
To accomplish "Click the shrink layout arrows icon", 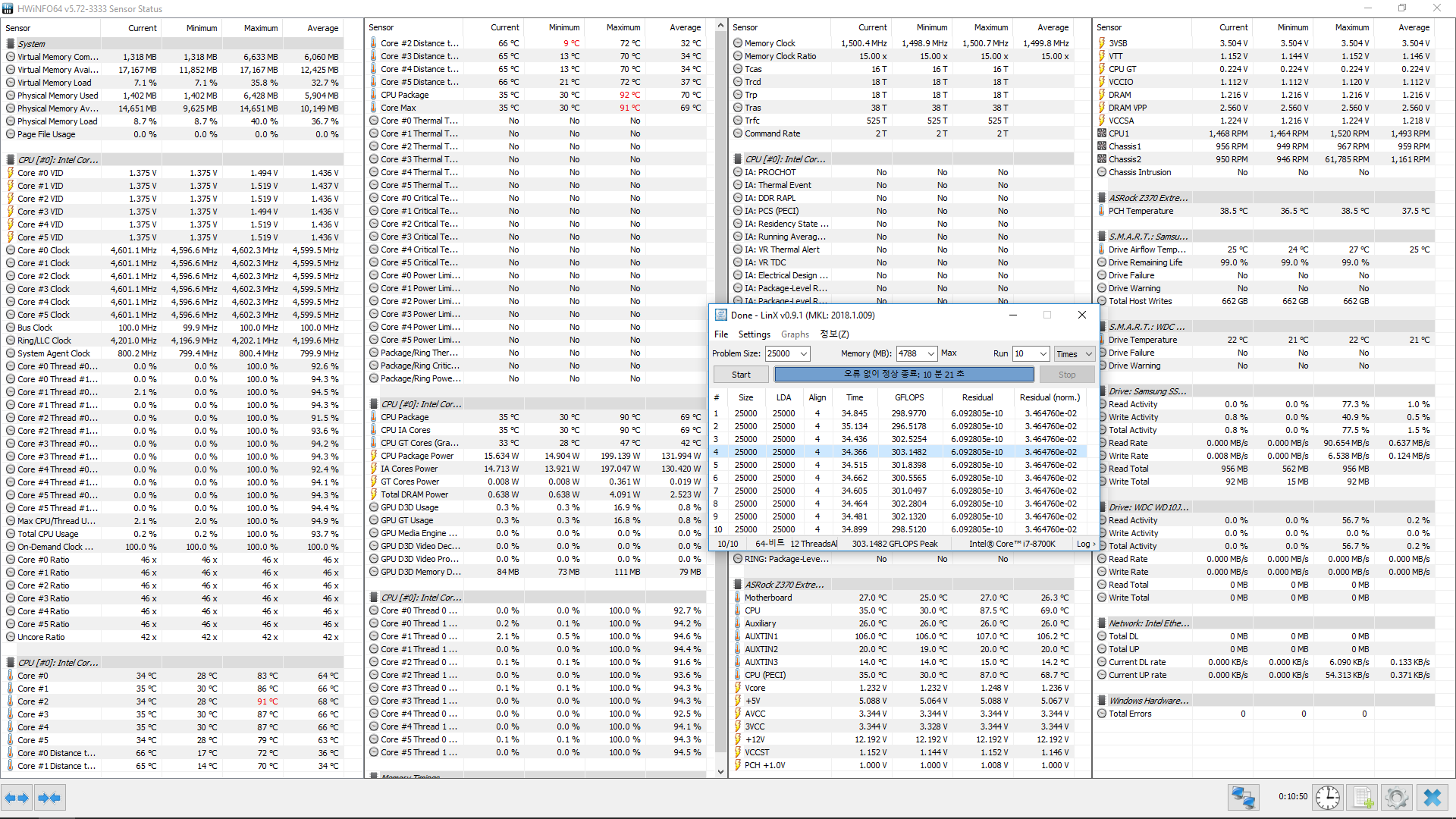I will (49, 798).
